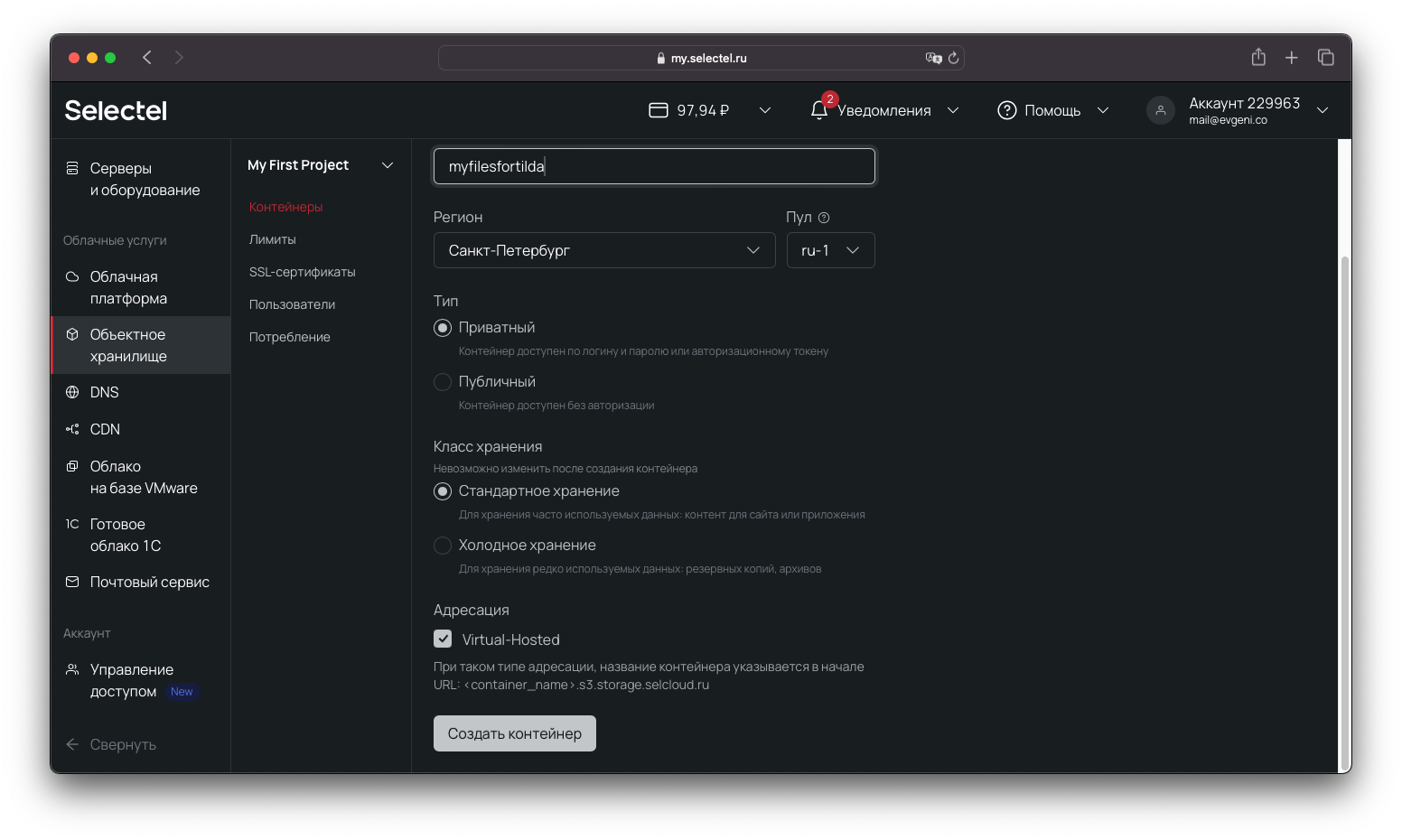1402x840 pixels.
Task: Click the collapse sidebar arrow icon
Action: [x=72, y=744]
